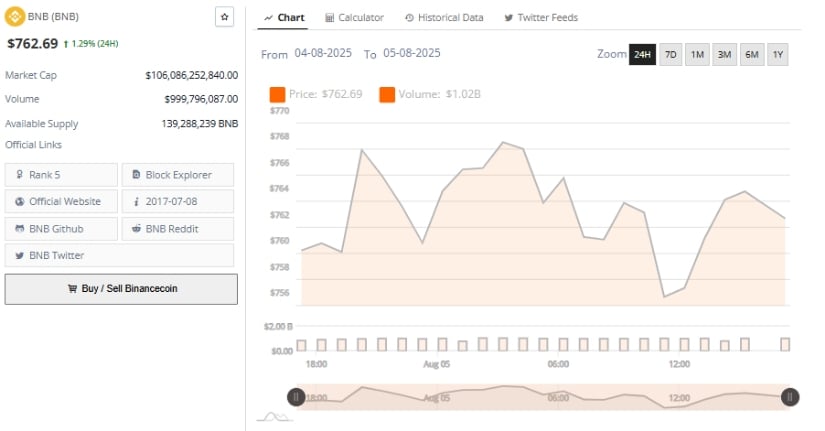This screenshot has width=825, height=431.
Task: Click the Volume value $999,796,087.00
Action: coord(201,99)
